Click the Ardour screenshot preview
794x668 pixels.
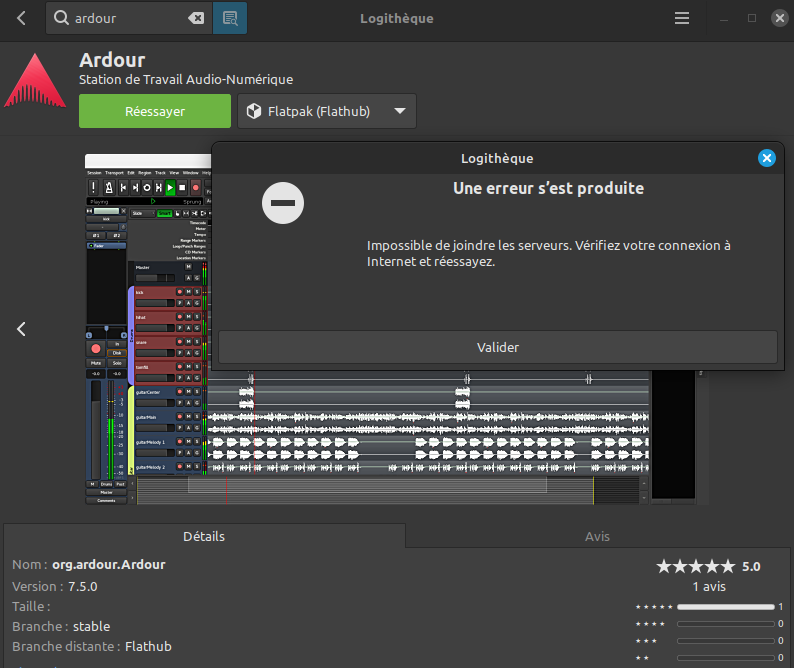click(x=150, y=420)
